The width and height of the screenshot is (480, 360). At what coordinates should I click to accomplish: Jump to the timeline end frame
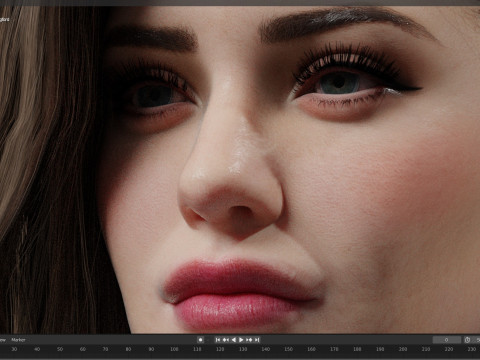pyautogui.click(x=257, y=340)
